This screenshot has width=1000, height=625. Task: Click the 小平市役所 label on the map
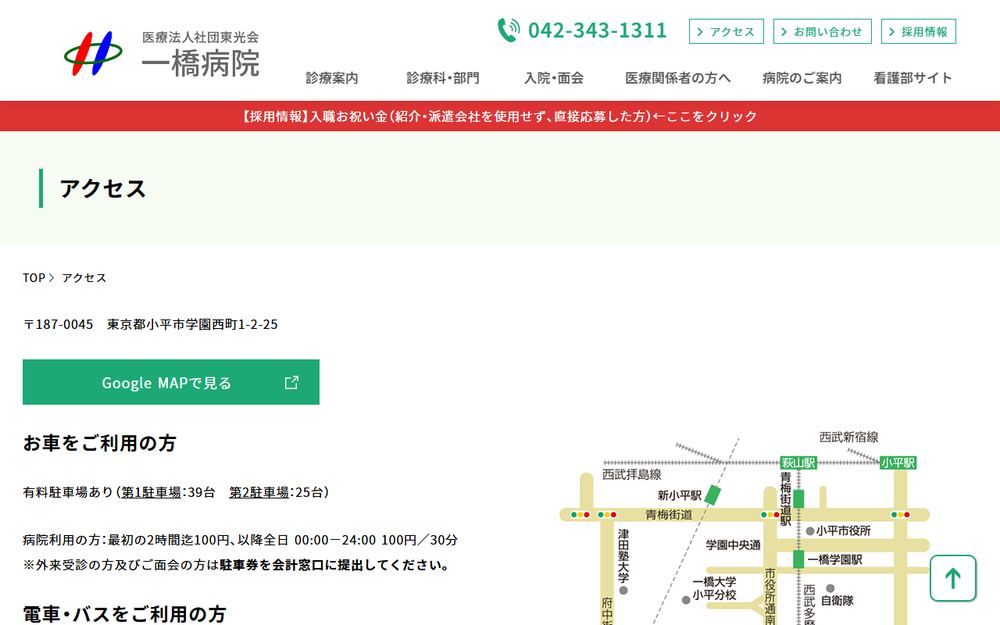click(x=843, y=530)
